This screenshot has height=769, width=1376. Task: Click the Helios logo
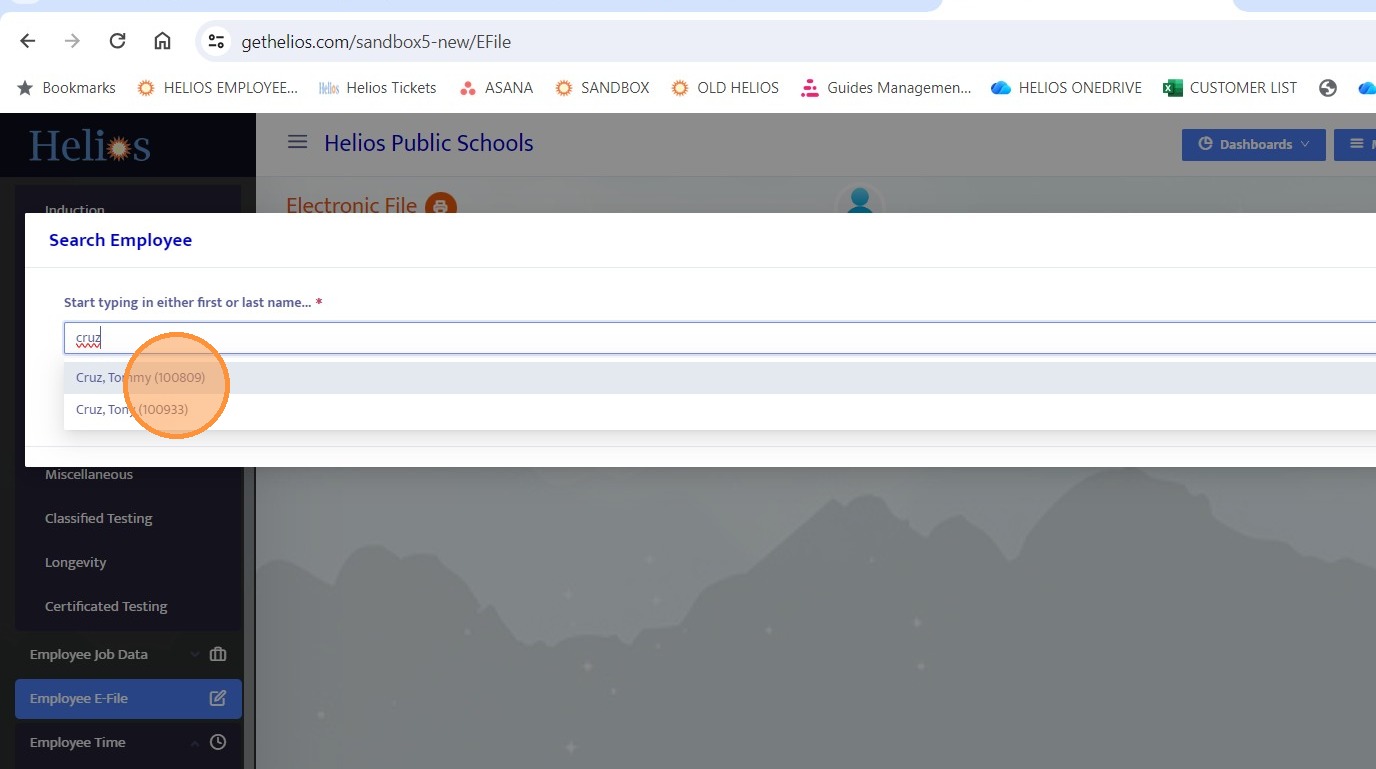tap(90, 146)
